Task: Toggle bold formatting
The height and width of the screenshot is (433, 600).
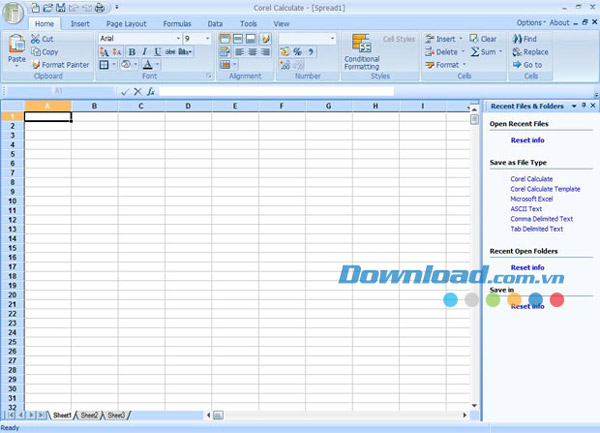Action: click(x=131, y=52)
